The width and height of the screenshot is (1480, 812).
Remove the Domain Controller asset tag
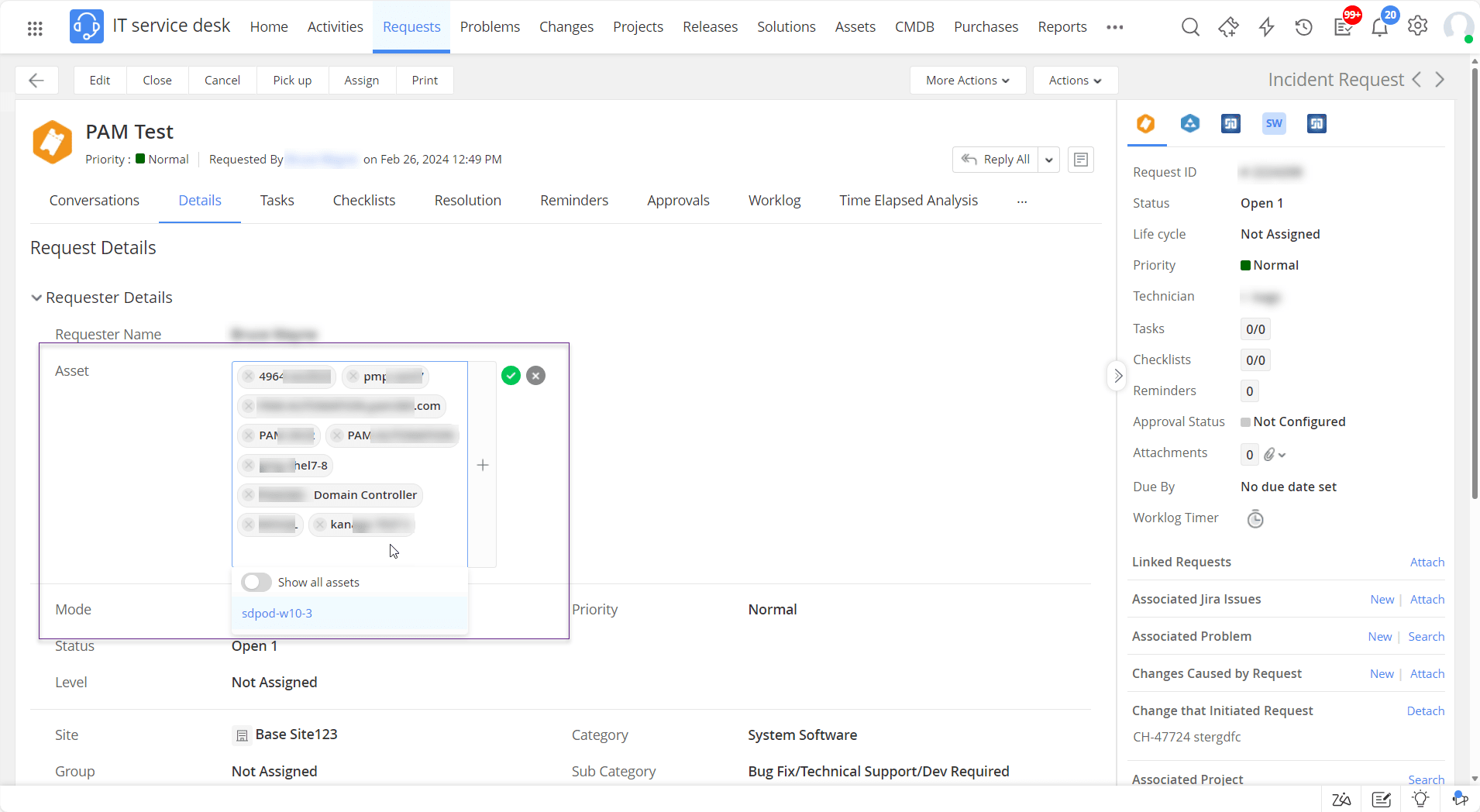(x=249, y=495)
